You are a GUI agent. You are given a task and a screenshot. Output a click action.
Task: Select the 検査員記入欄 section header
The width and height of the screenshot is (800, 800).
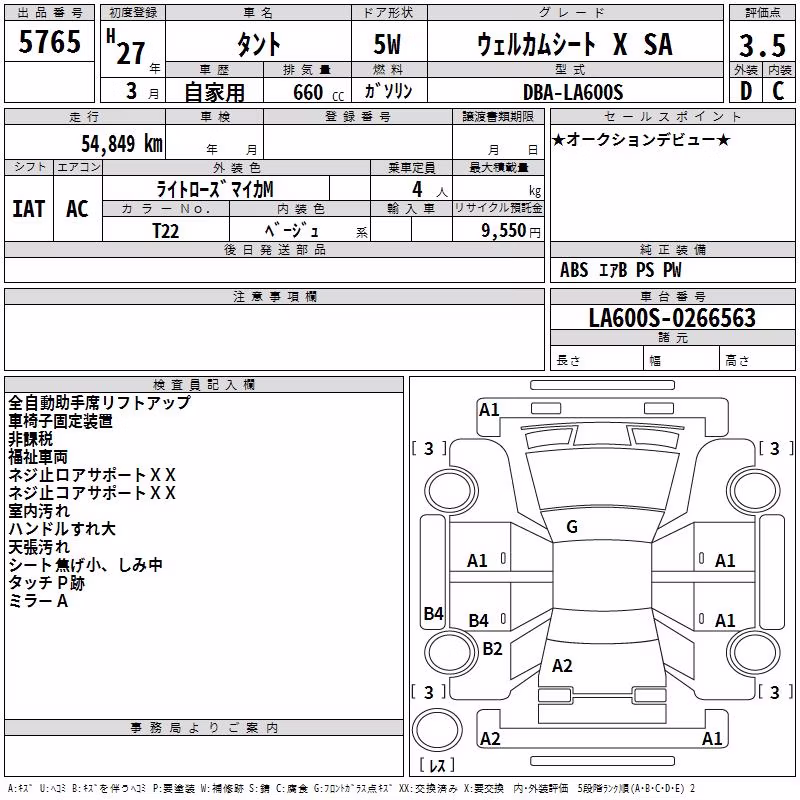204,385
